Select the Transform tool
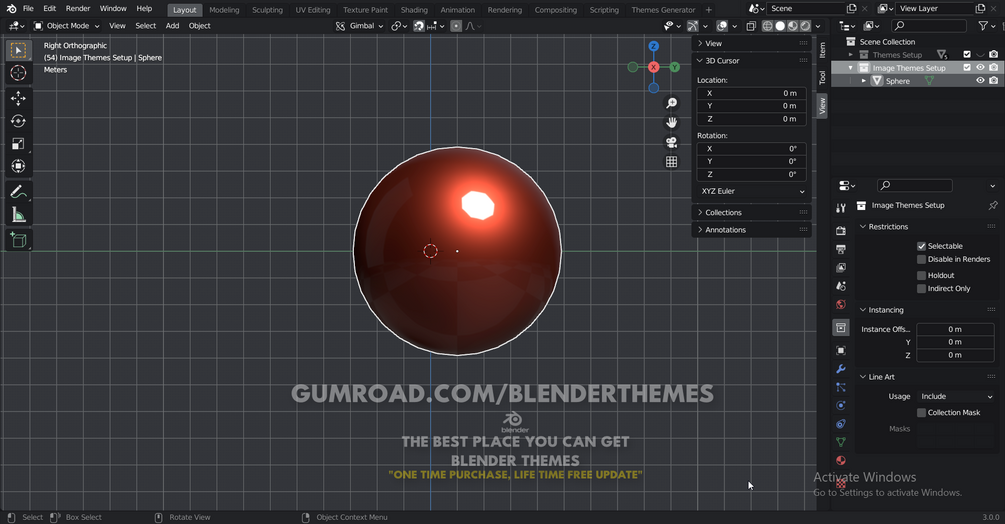Screen dimensions: 1005x524 pyautogui.click(x=18, y=166)
